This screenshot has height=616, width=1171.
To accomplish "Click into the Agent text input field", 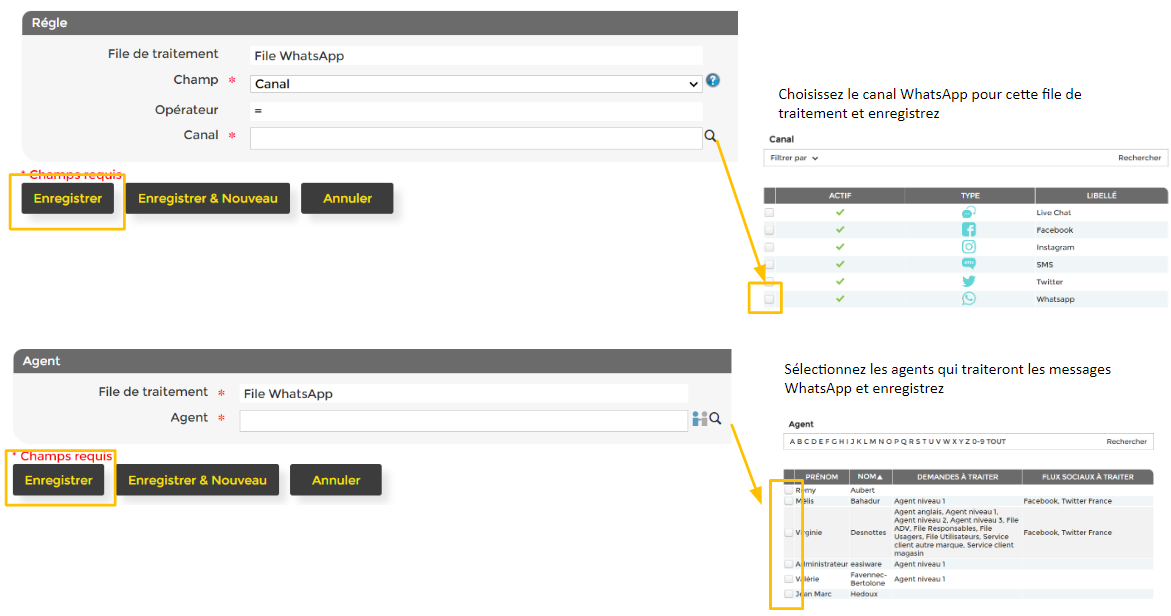I will (463, 420).
